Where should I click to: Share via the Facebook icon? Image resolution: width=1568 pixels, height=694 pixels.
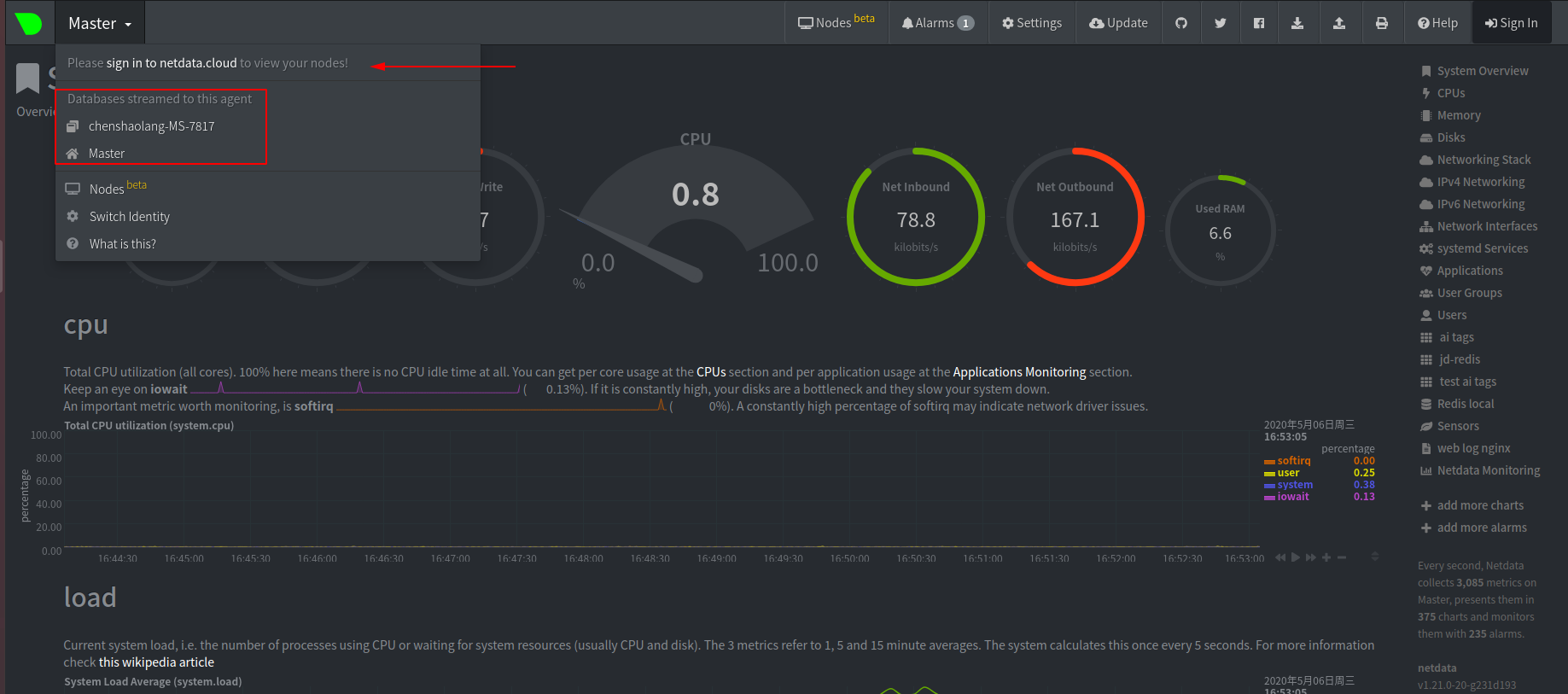point(1259,23)
